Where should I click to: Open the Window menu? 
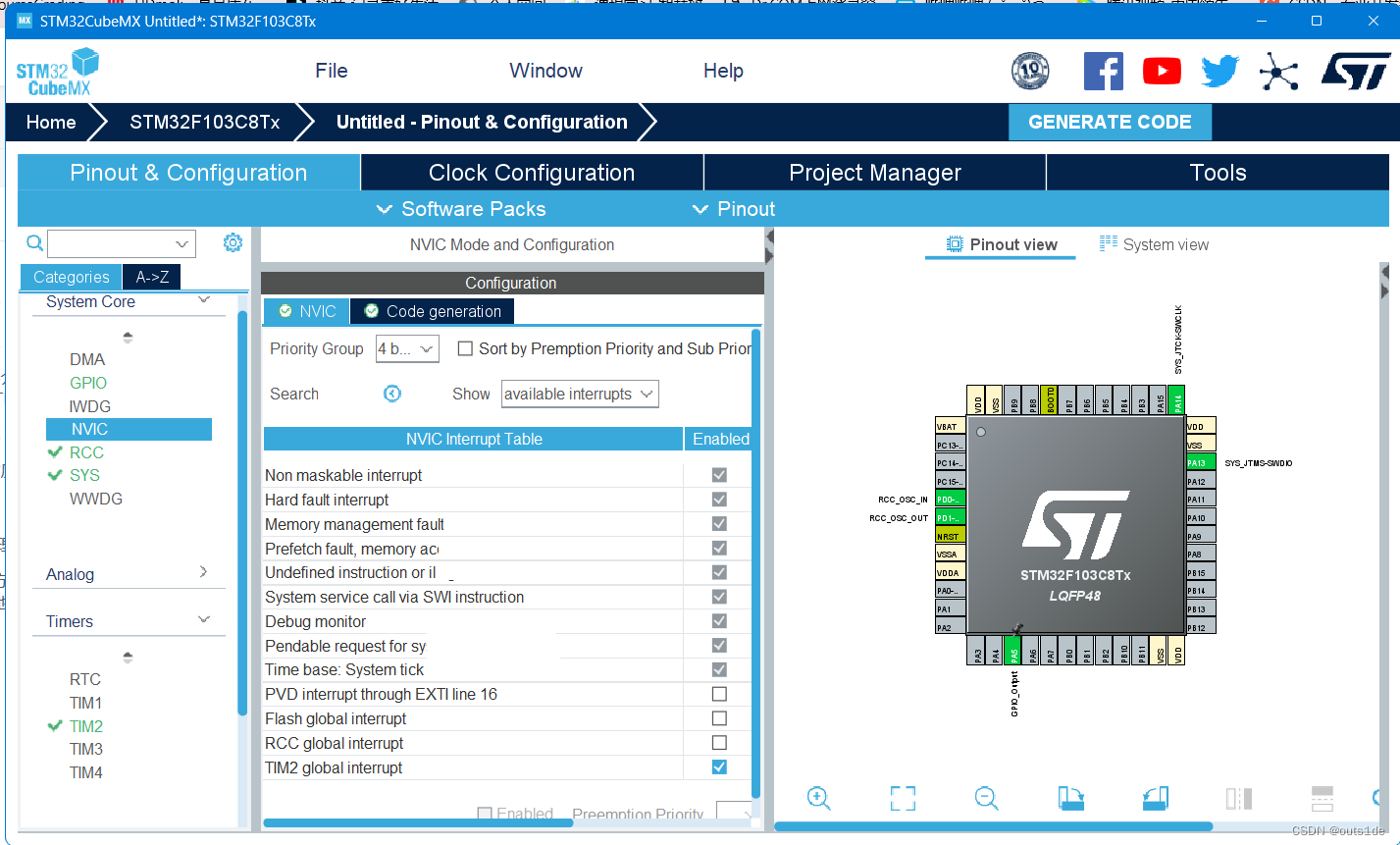point(545,71)
